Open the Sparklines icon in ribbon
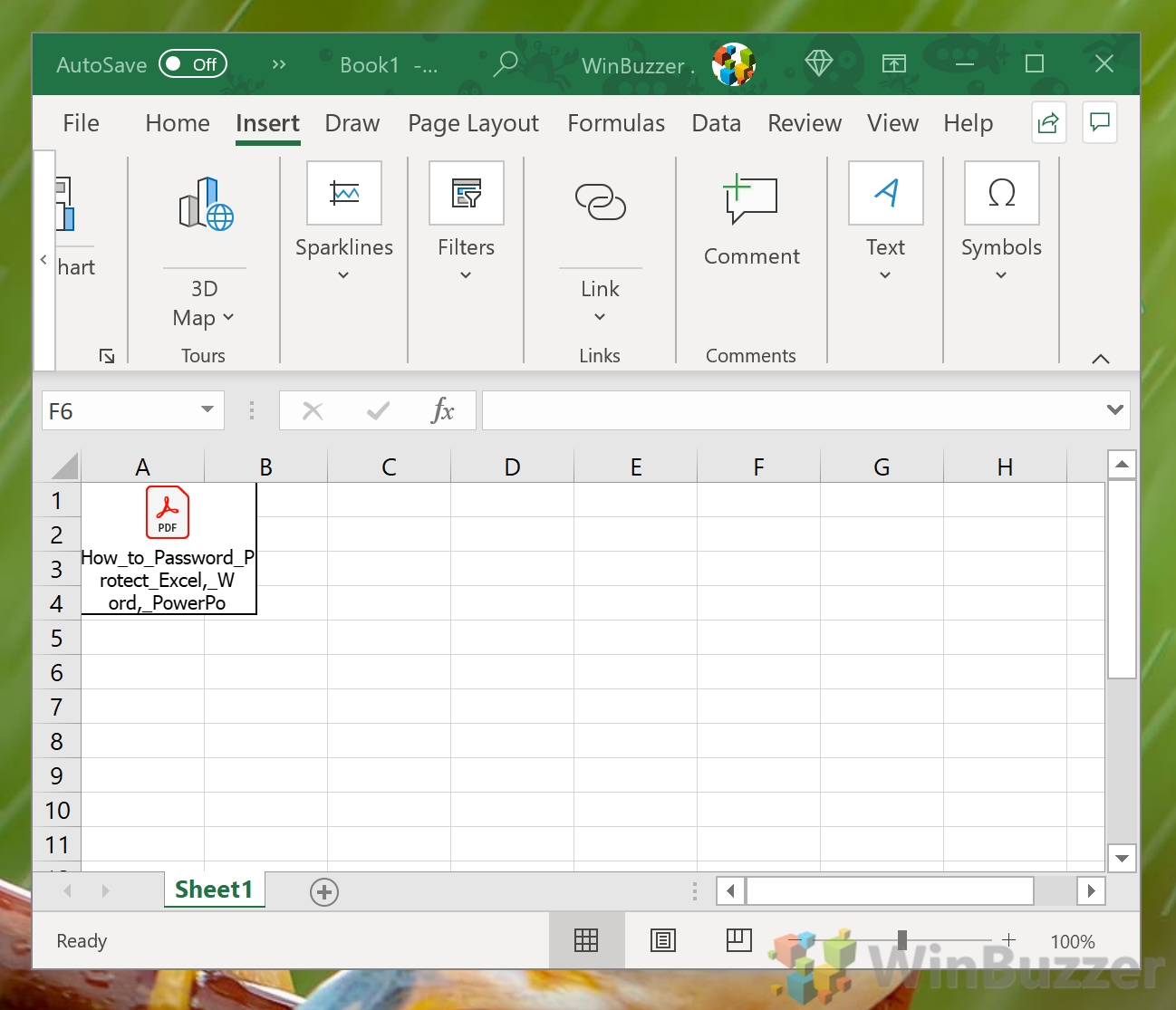1176x1010 pixels. point(343,193)
